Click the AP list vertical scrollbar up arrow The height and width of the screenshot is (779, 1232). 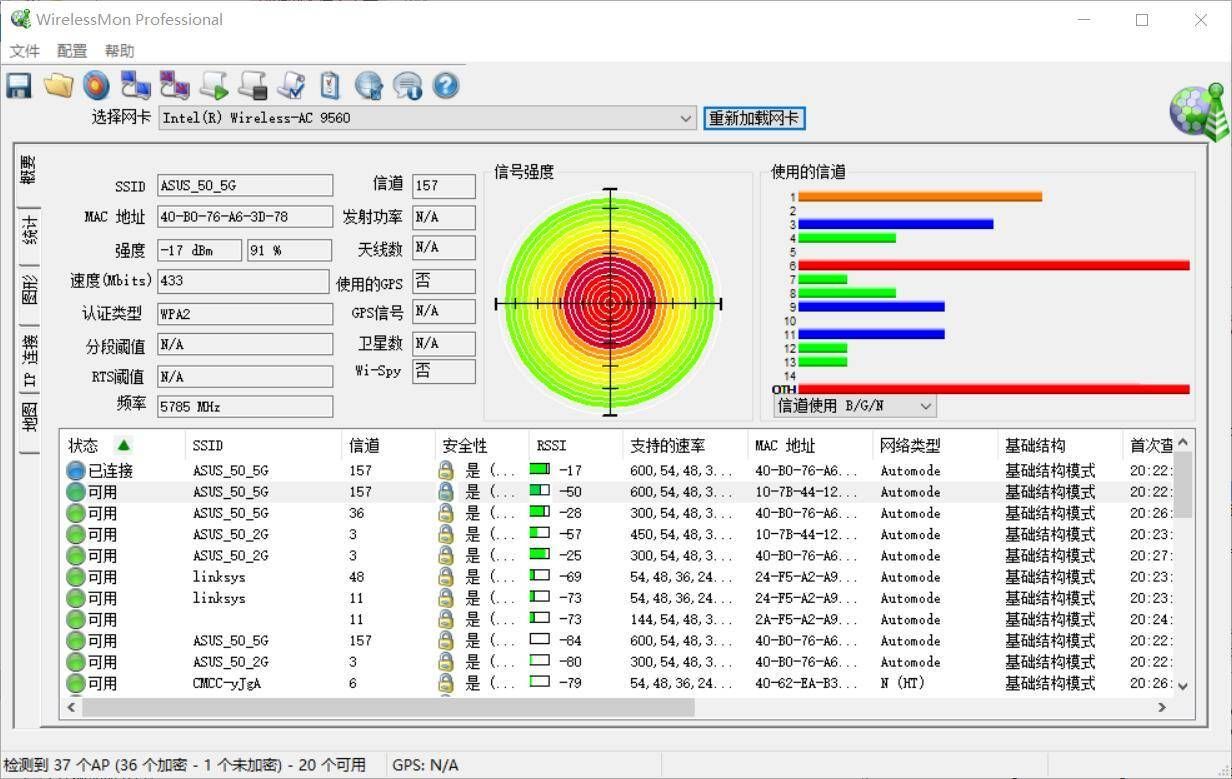[1183, 442]
